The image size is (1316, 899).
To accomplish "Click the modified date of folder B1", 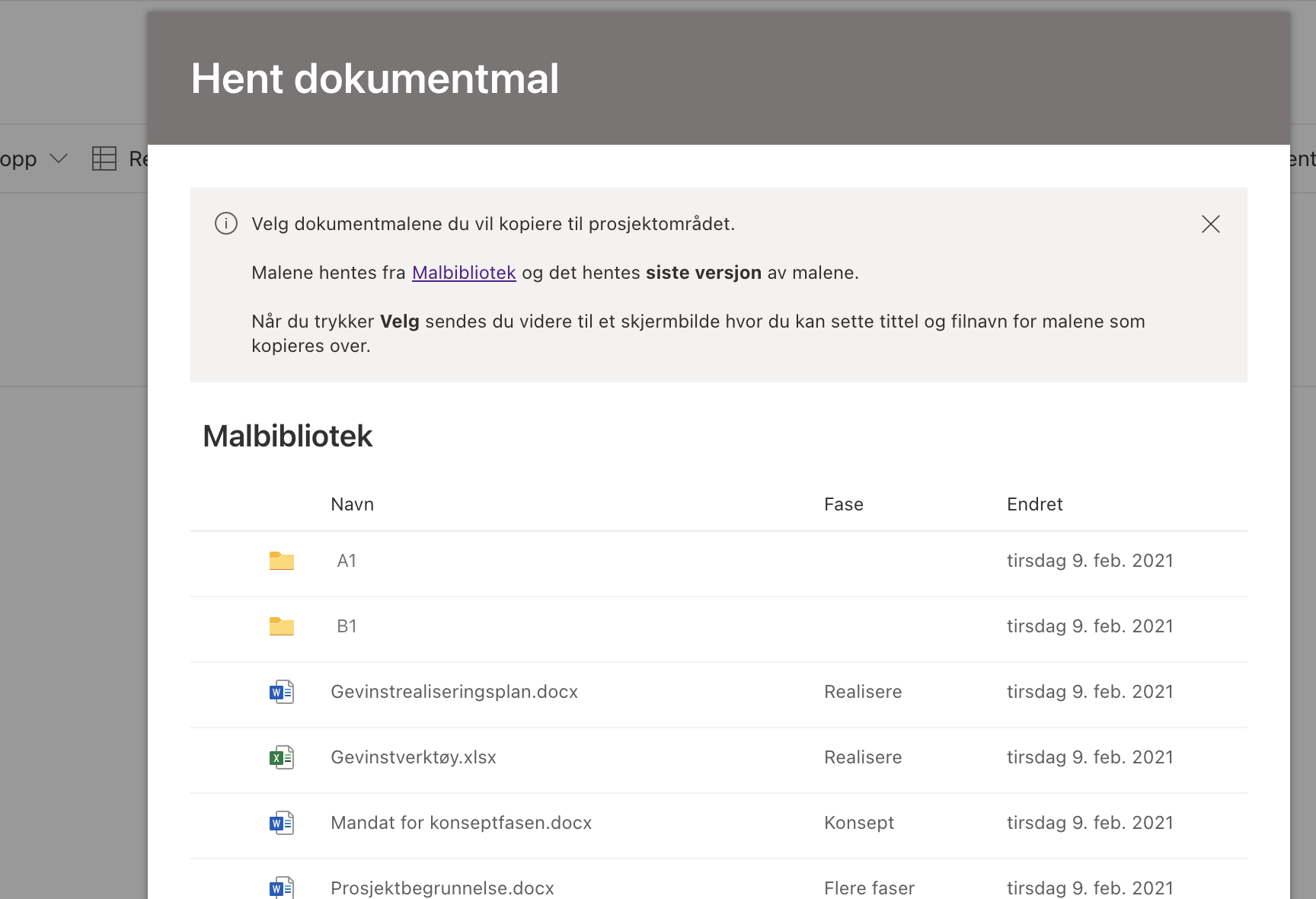I will [1090, 626].
